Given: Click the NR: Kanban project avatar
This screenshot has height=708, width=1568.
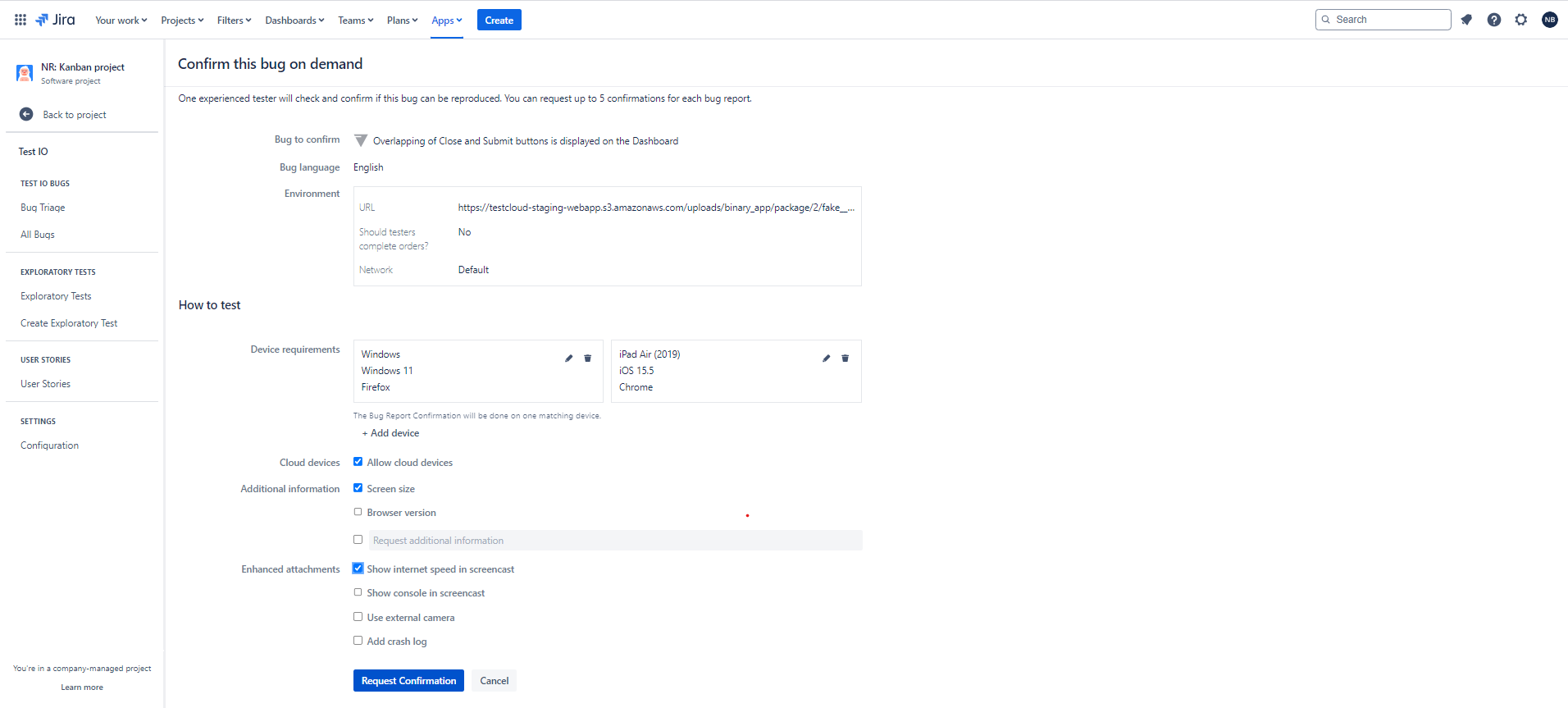Looking at the screenshot, I should 25,73.
